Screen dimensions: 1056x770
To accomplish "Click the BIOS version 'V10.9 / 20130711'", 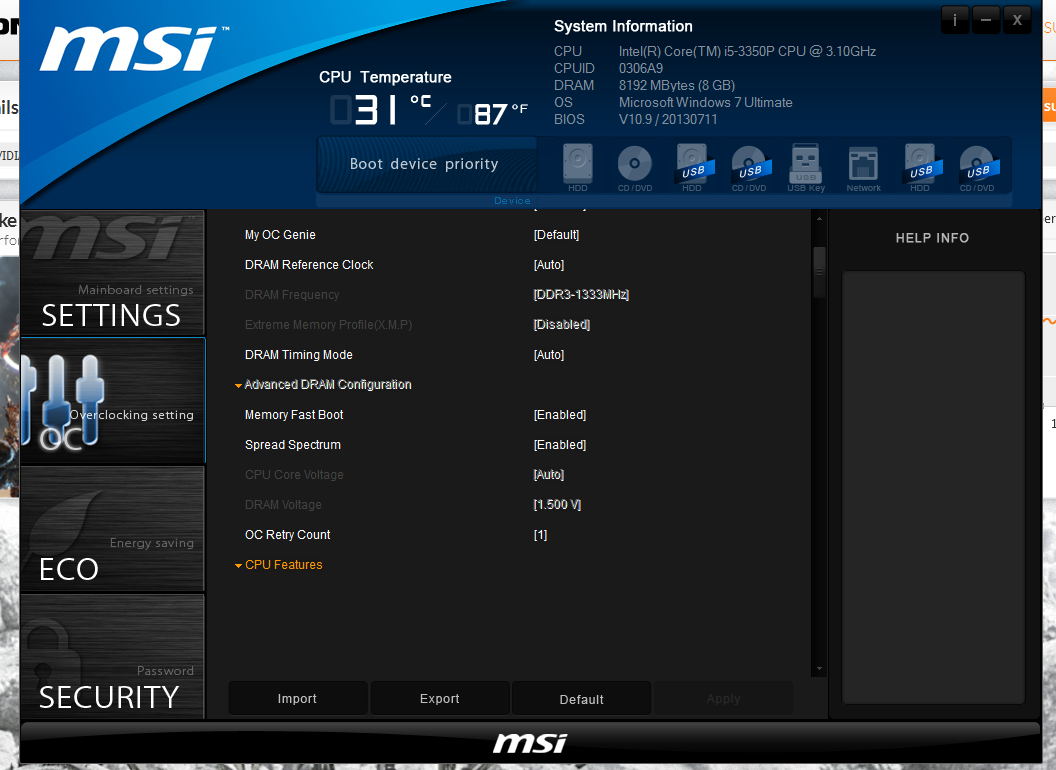I will click(x=668, y=119).
